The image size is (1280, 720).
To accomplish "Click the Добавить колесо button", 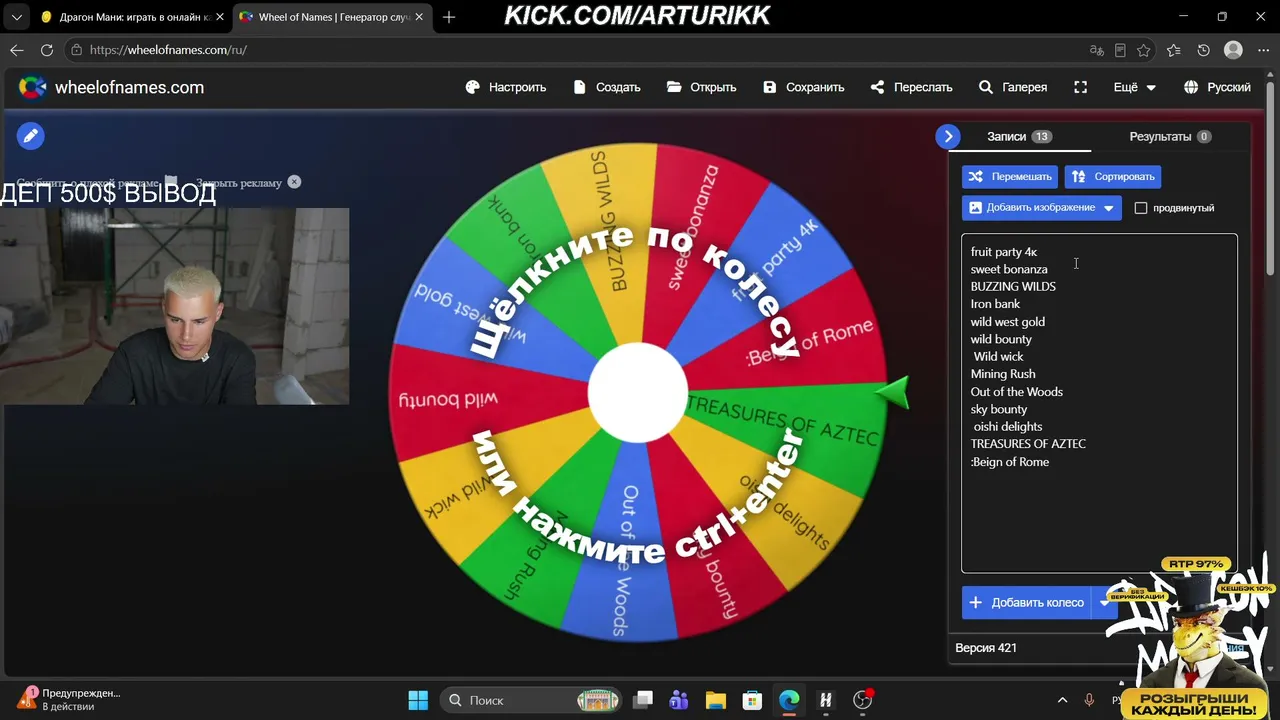I will click(1027, 603).
